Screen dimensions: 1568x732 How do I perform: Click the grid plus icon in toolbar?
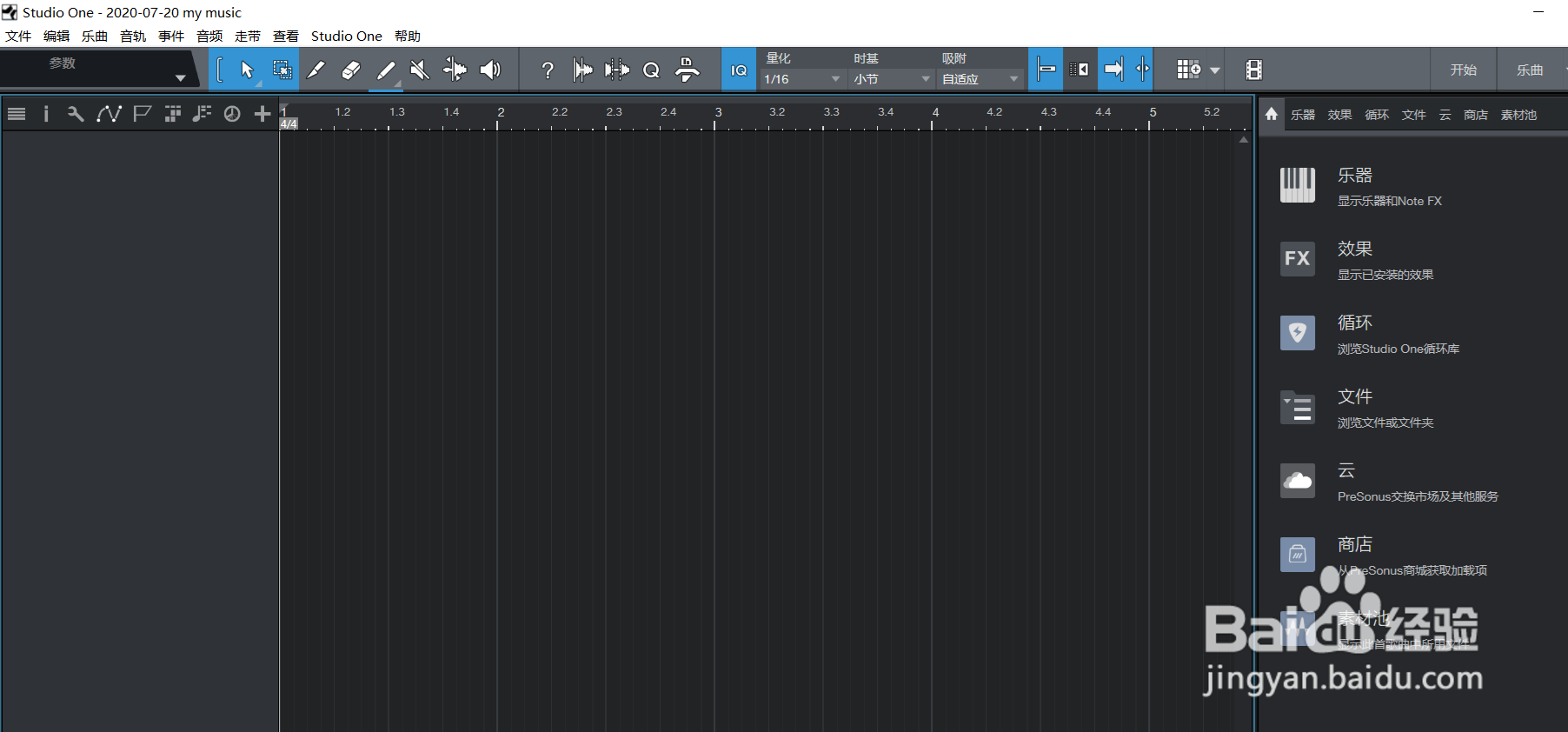point(1188,70)
